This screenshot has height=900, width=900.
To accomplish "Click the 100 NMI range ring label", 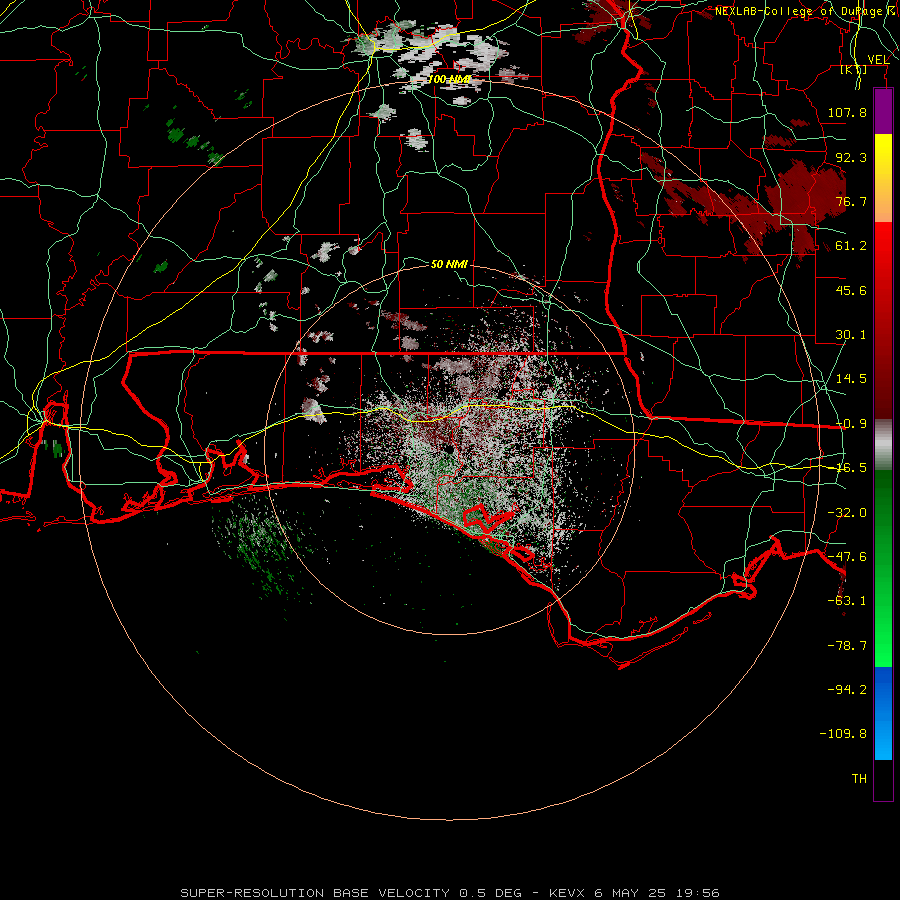I will coord(450,79).
